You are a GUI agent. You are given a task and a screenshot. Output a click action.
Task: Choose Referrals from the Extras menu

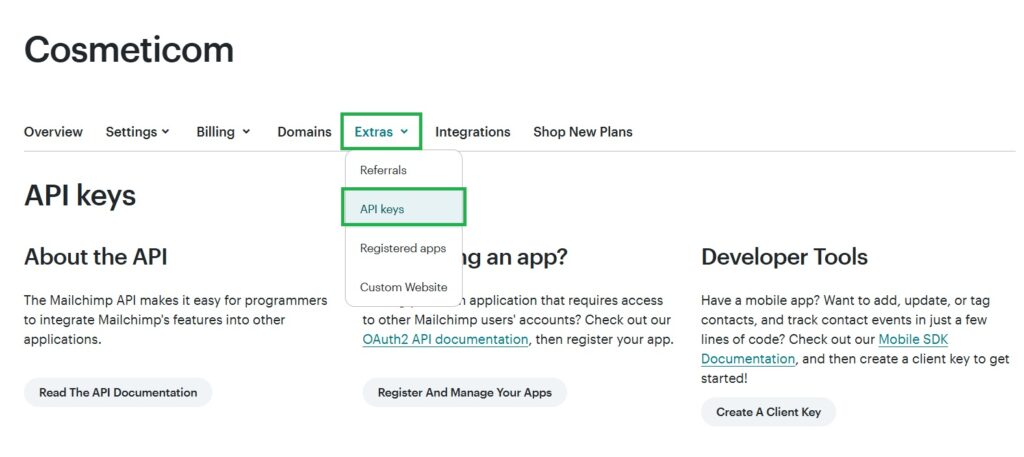(x=404, y=170)
